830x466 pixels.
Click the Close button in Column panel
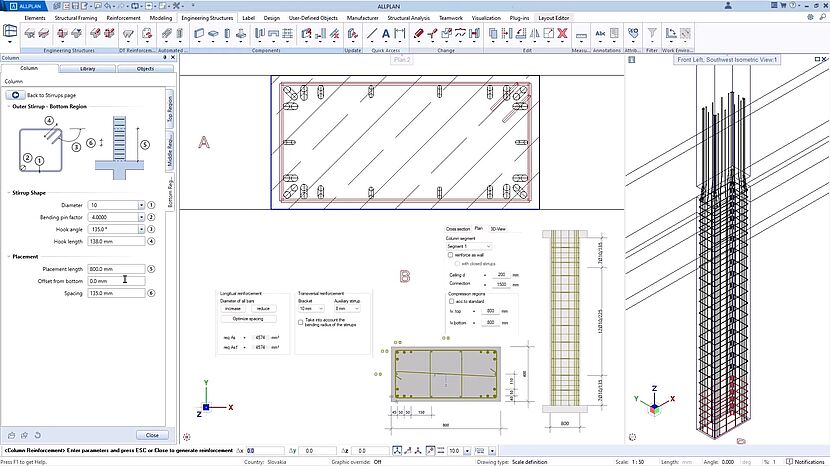point(152,435)
